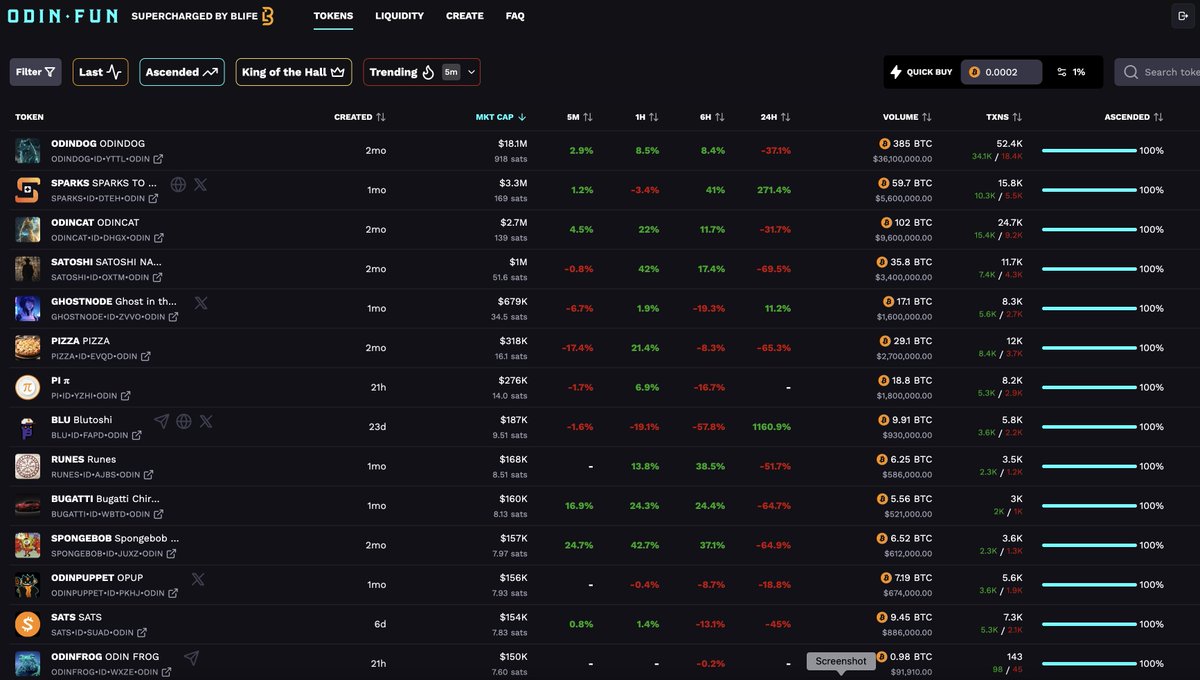This screenshot has height=680, width=1200.
Task: Sort by the 24H change column
Action: [775, 117]
